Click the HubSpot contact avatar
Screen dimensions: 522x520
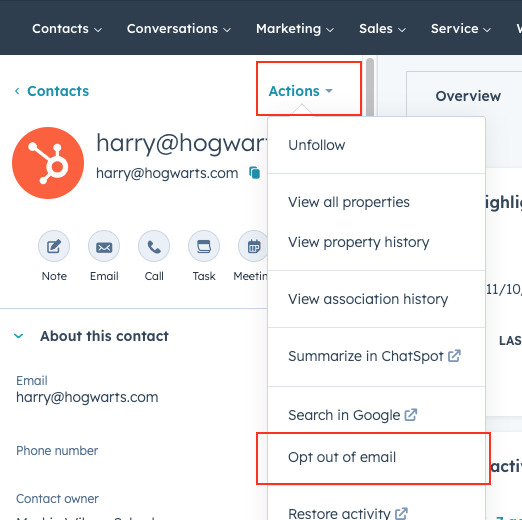pos(48,163)
